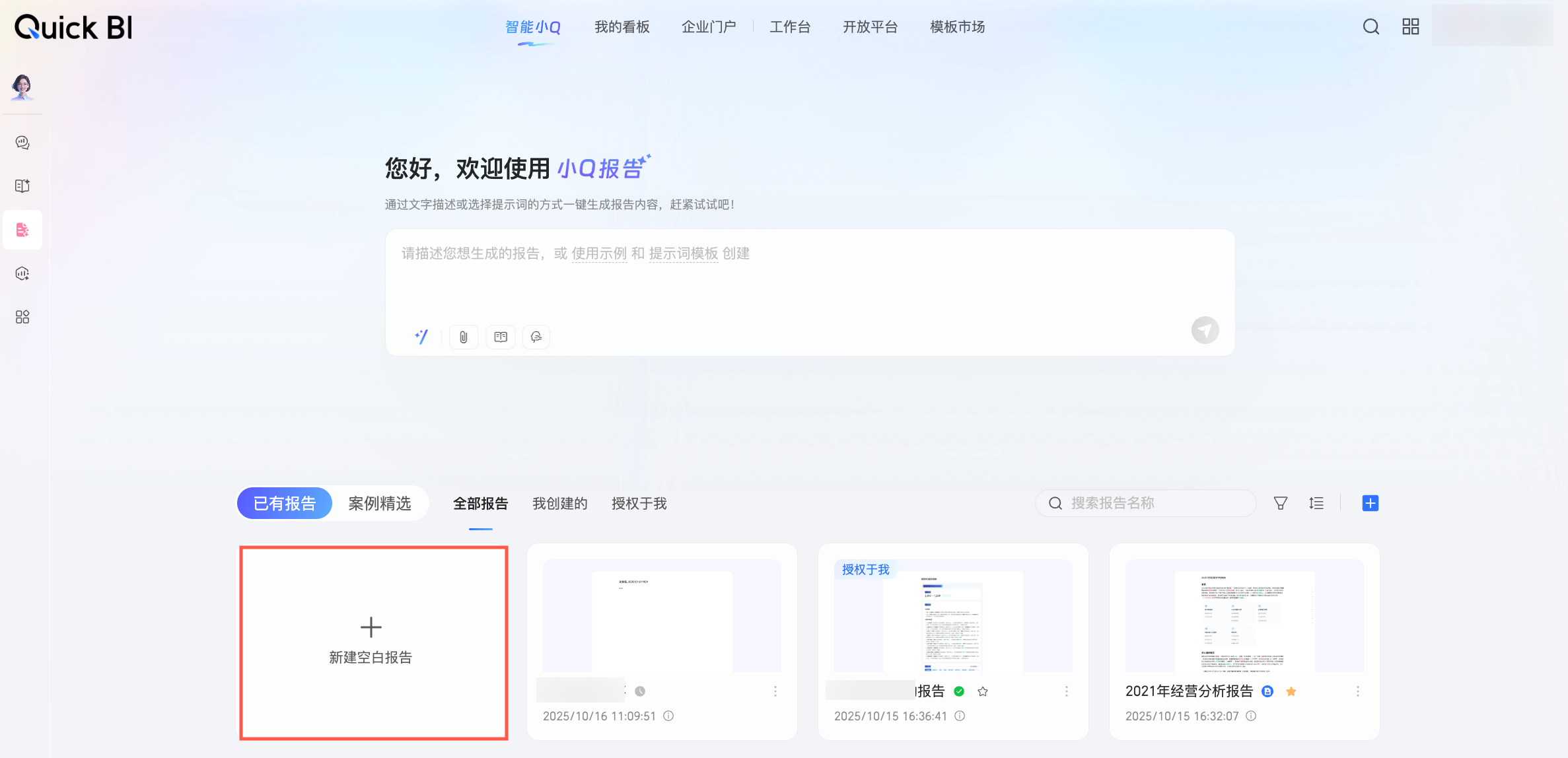Image resolution: width=1568 pixels, height=758 pixels.
Task: Switch to 我创建的 tab
Action: point(559,504)
